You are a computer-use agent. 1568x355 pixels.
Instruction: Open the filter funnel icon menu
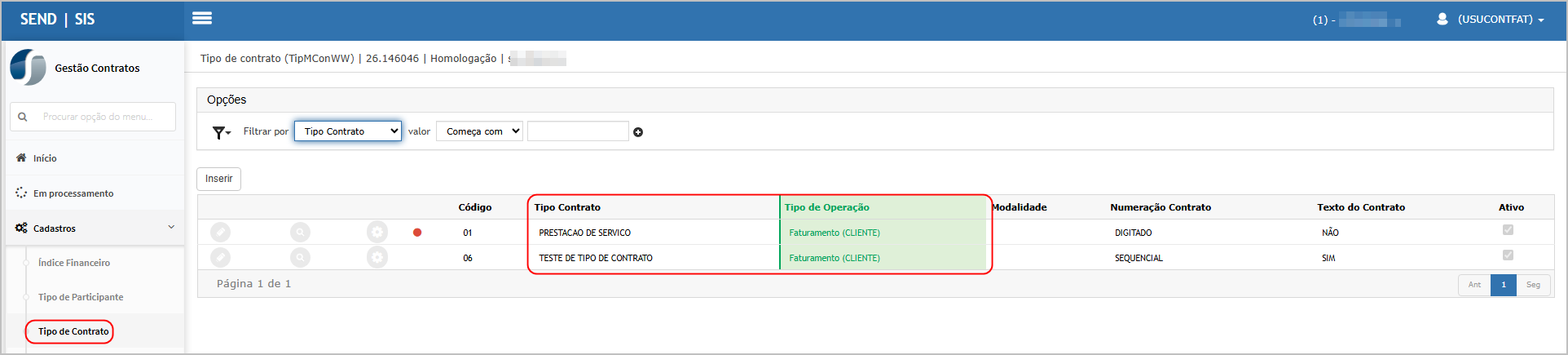(x=221, y=132)
